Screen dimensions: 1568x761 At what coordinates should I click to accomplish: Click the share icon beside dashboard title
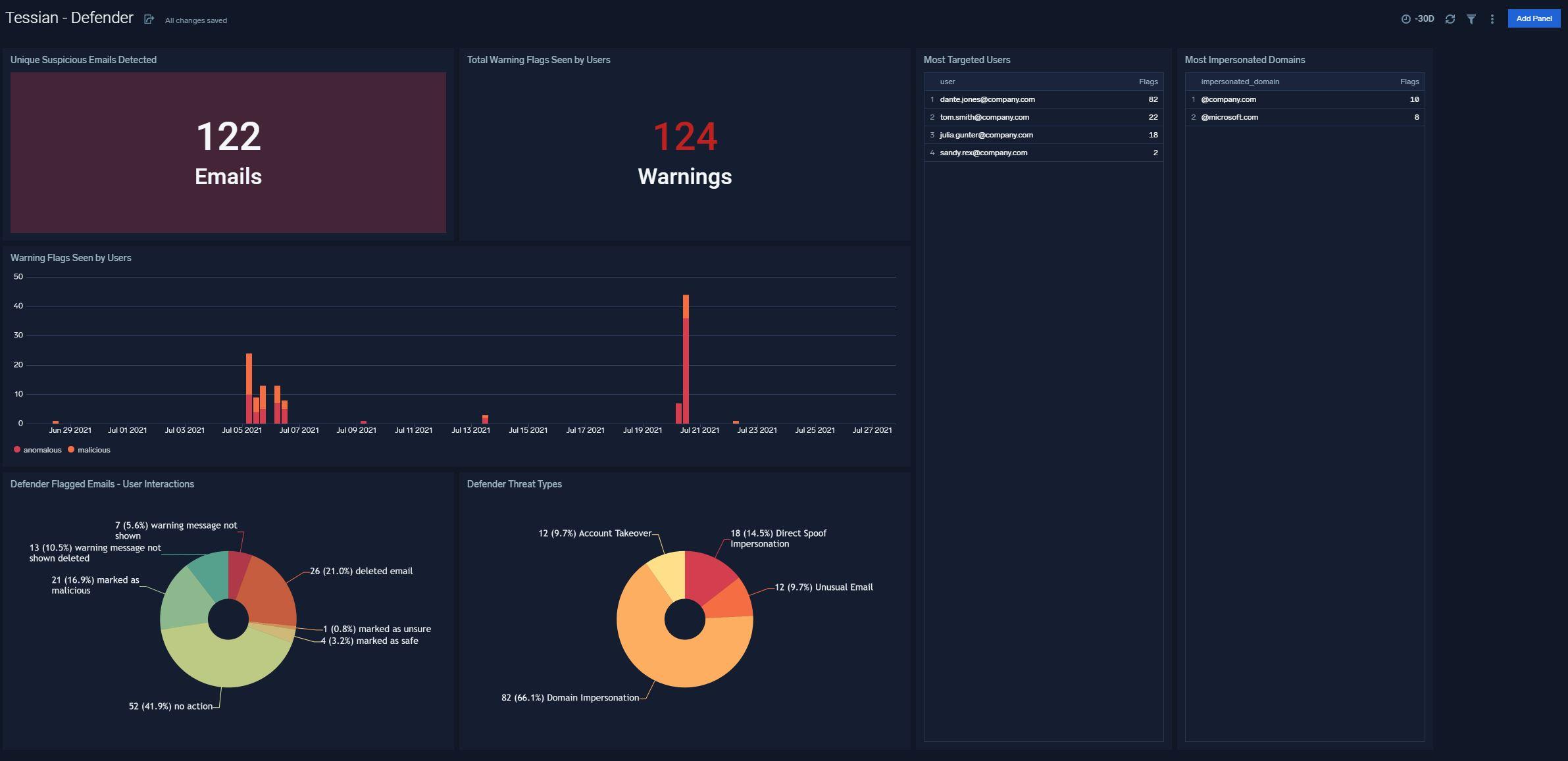point(149,20)
